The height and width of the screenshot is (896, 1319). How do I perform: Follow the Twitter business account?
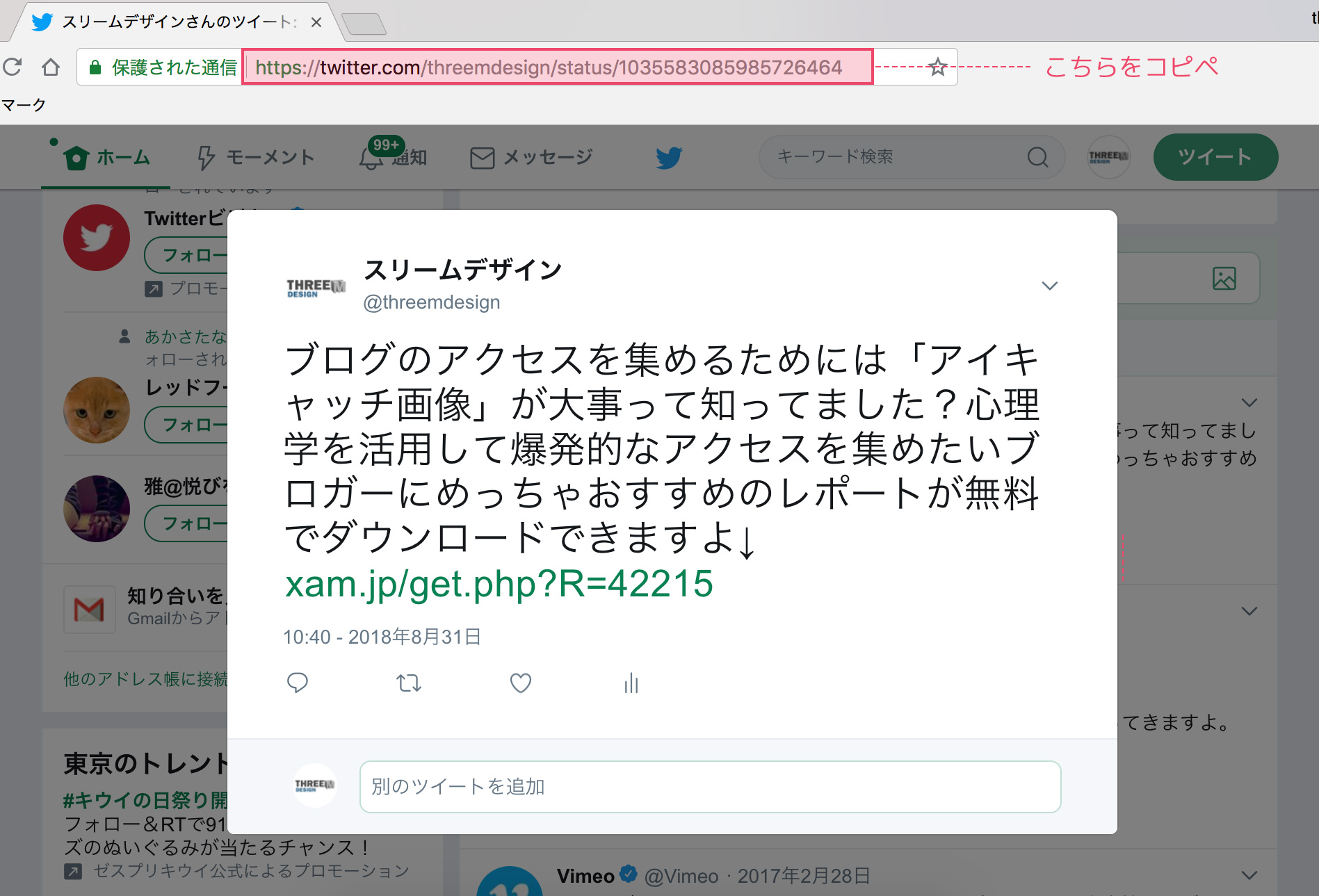[186, 255]
